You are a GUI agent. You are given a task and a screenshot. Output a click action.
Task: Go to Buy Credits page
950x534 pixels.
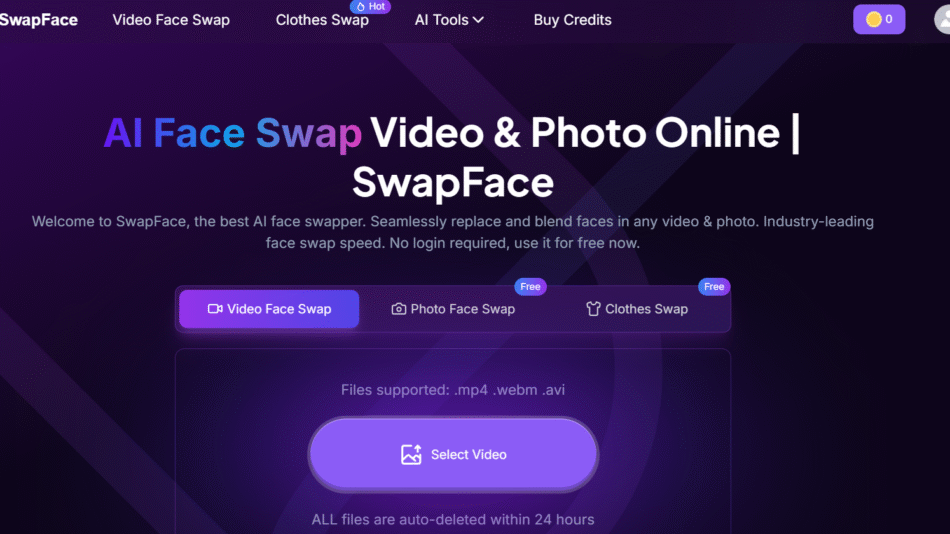coord(573,20)
